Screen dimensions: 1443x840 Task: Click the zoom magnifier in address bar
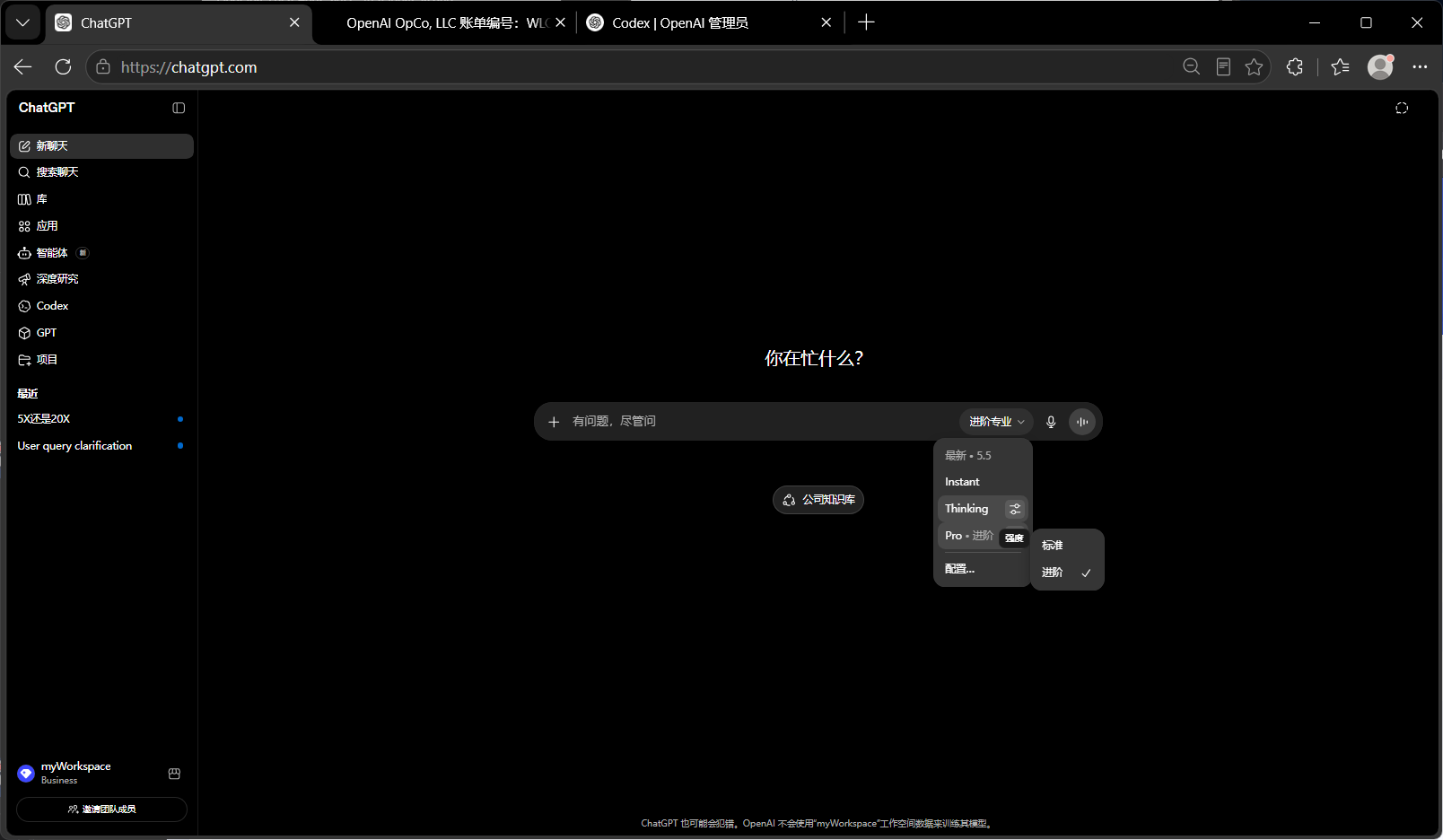(x=1192, y=67)
